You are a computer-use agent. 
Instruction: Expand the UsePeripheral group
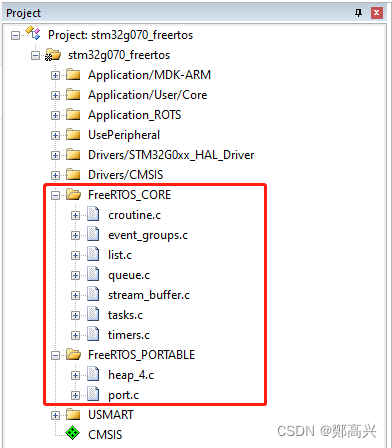pos(55,135)
